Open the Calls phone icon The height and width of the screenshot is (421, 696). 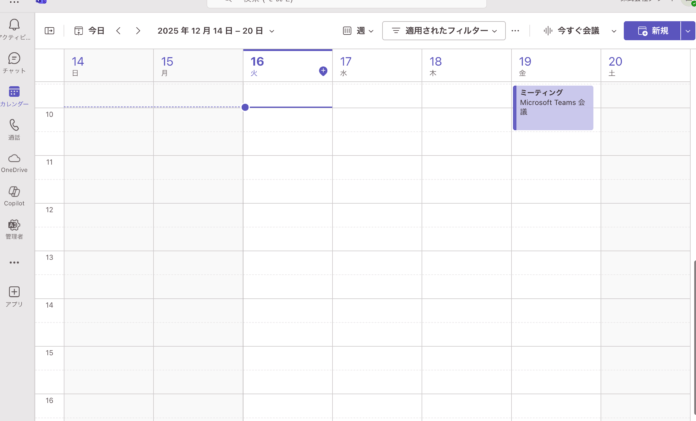coord(14,127)
